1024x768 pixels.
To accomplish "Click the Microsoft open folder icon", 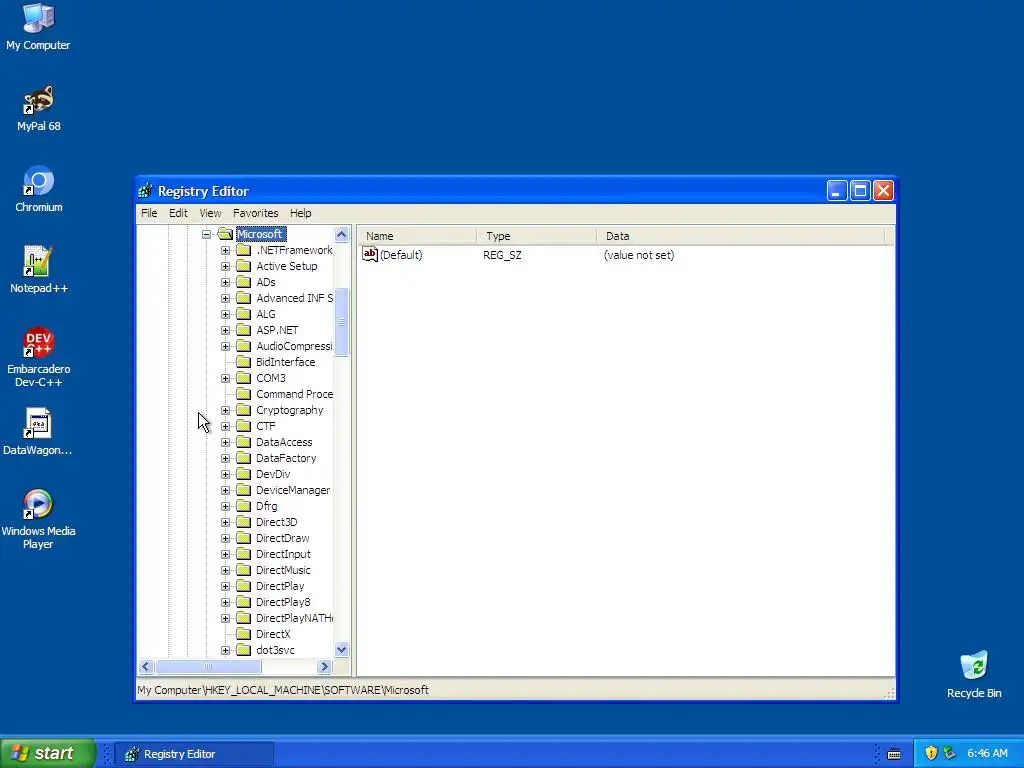I will pyautogui.click(x=225, y=234).
